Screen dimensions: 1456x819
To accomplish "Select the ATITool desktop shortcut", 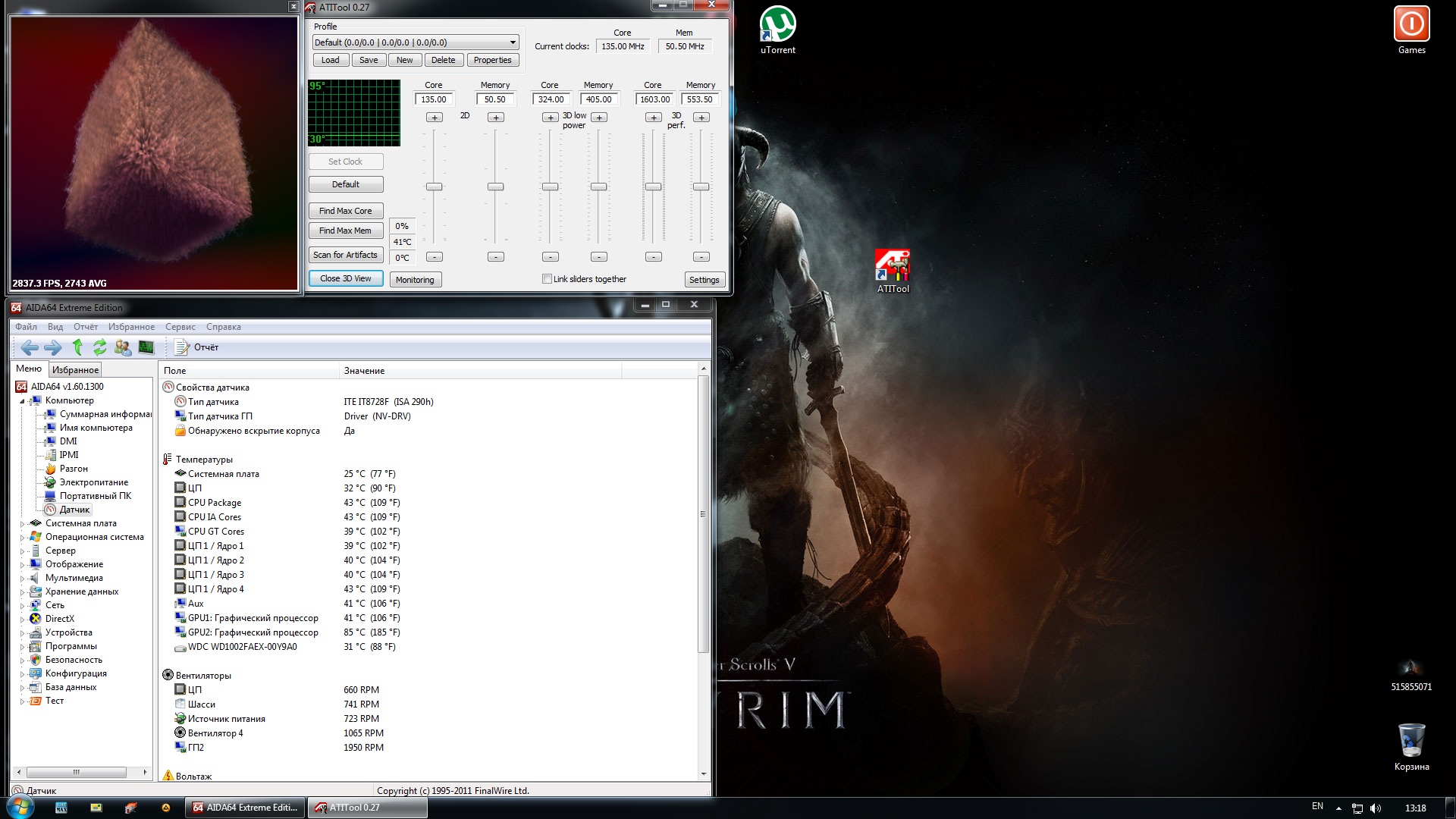I will coord(893,271).
